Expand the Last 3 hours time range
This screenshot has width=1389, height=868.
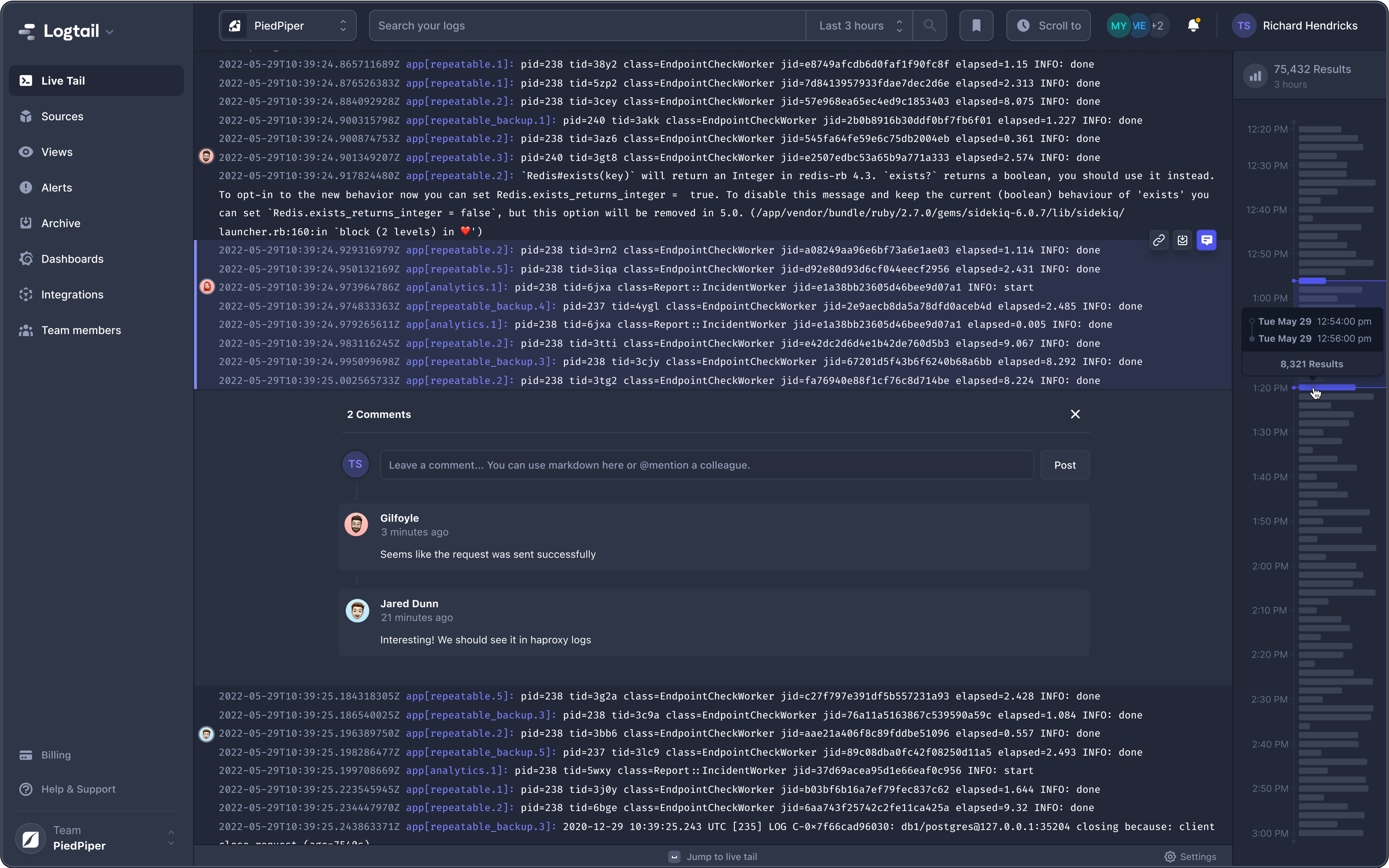[859, 26]
